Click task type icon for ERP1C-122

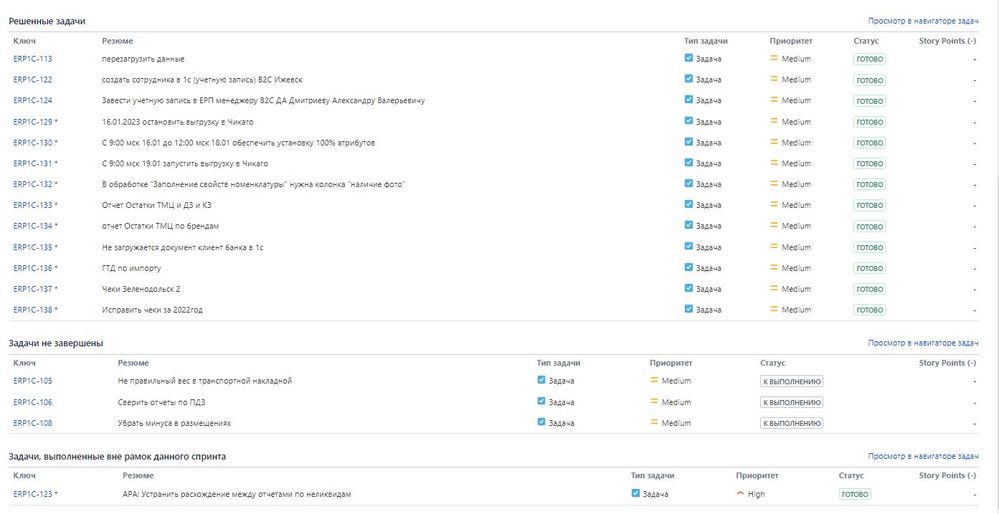[688, 78]
